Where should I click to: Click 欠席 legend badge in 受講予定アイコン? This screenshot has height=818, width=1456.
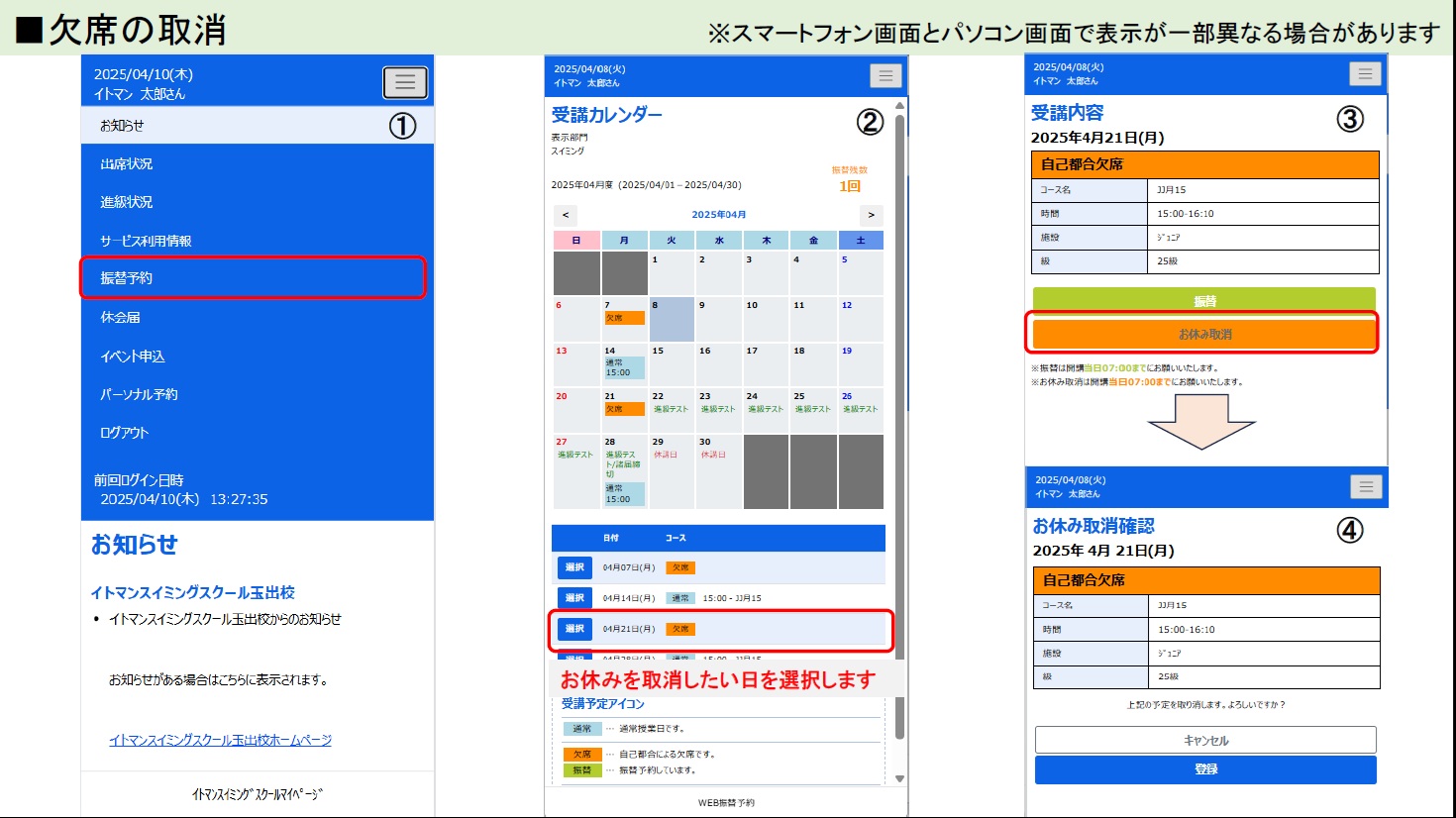coord(582,755)
